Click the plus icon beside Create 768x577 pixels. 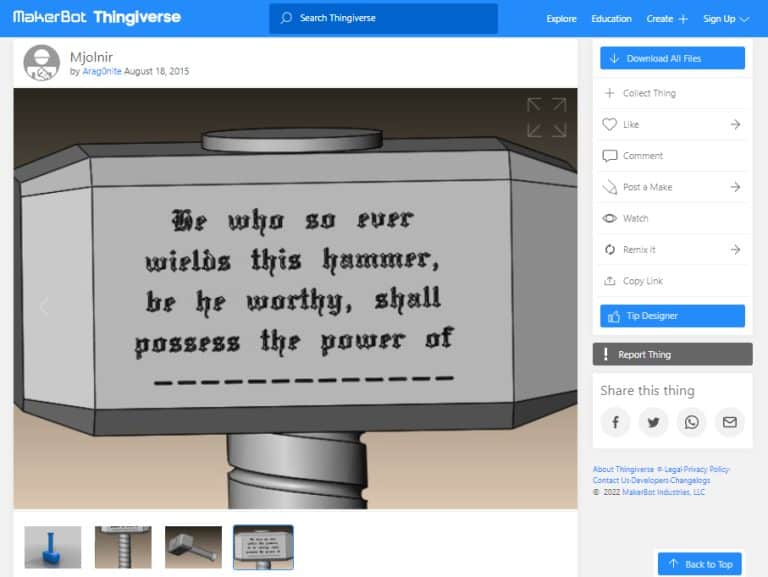coord(683,19)
